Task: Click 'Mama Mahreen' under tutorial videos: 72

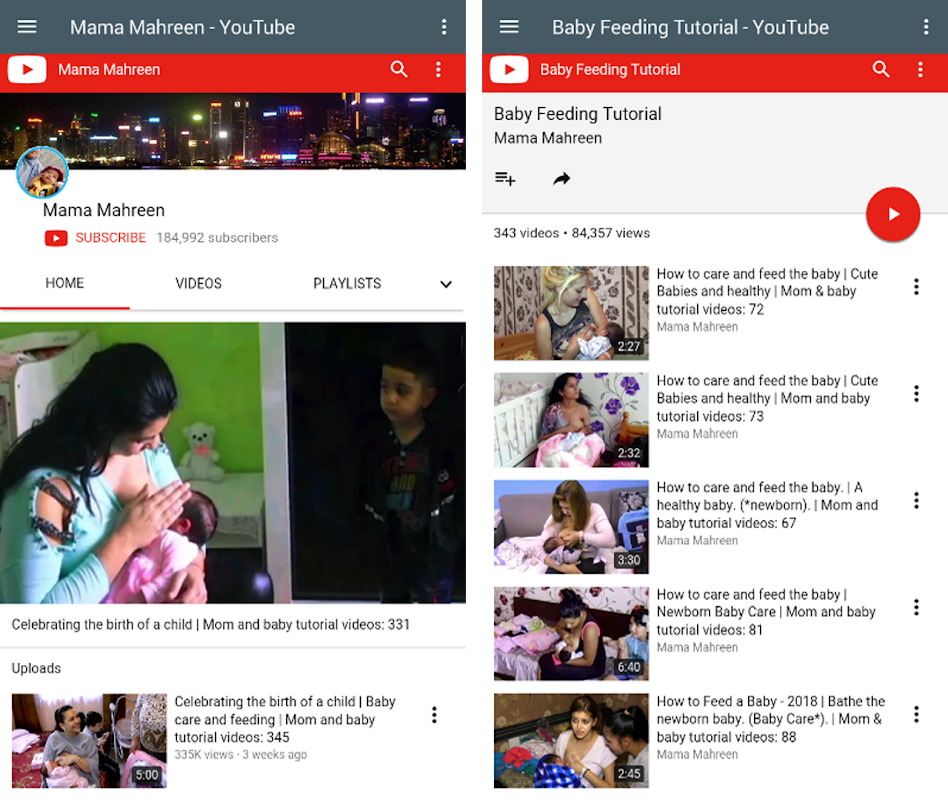Action: point(697,327)
